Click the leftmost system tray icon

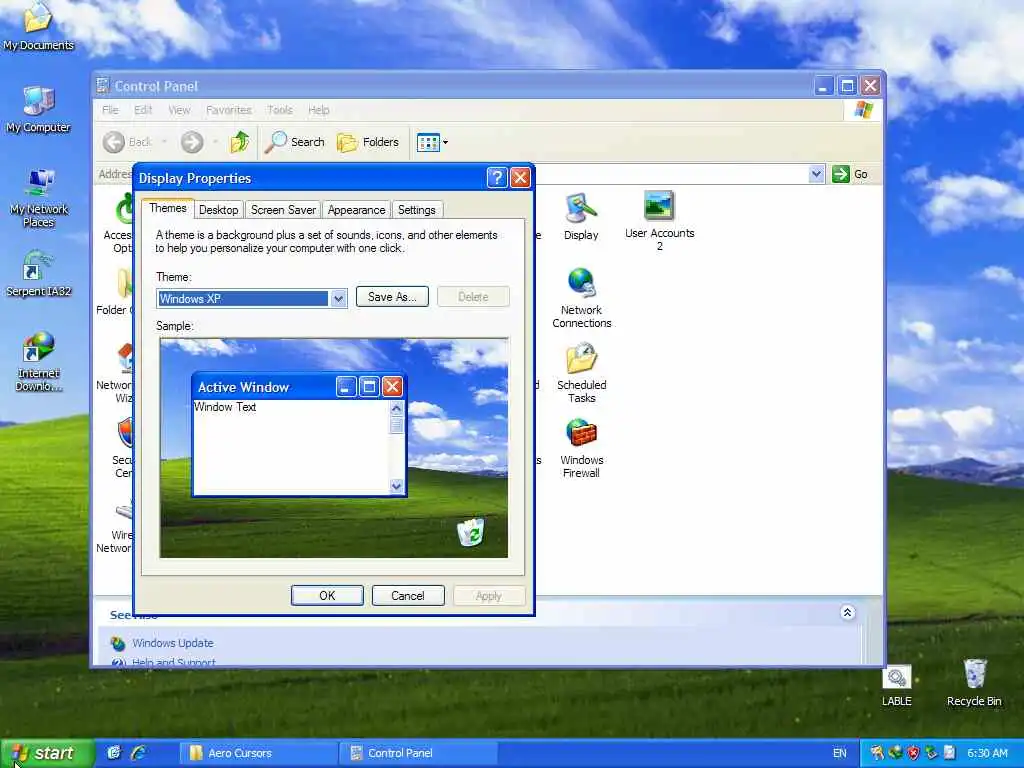point(877,753)
